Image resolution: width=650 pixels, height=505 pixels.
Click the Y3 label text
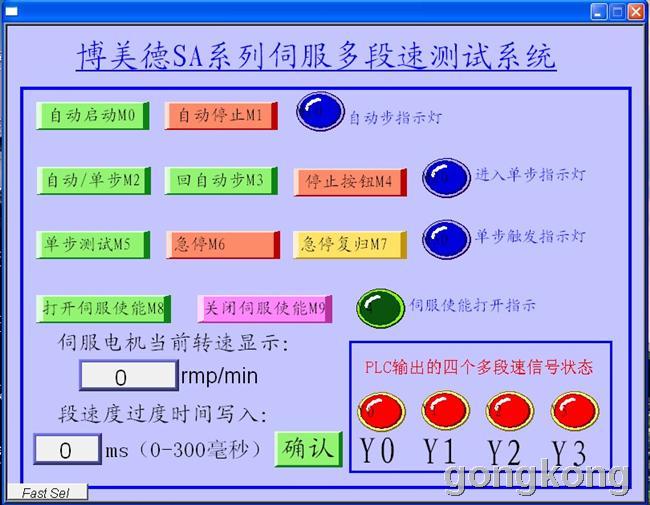[x=569, y=453]
